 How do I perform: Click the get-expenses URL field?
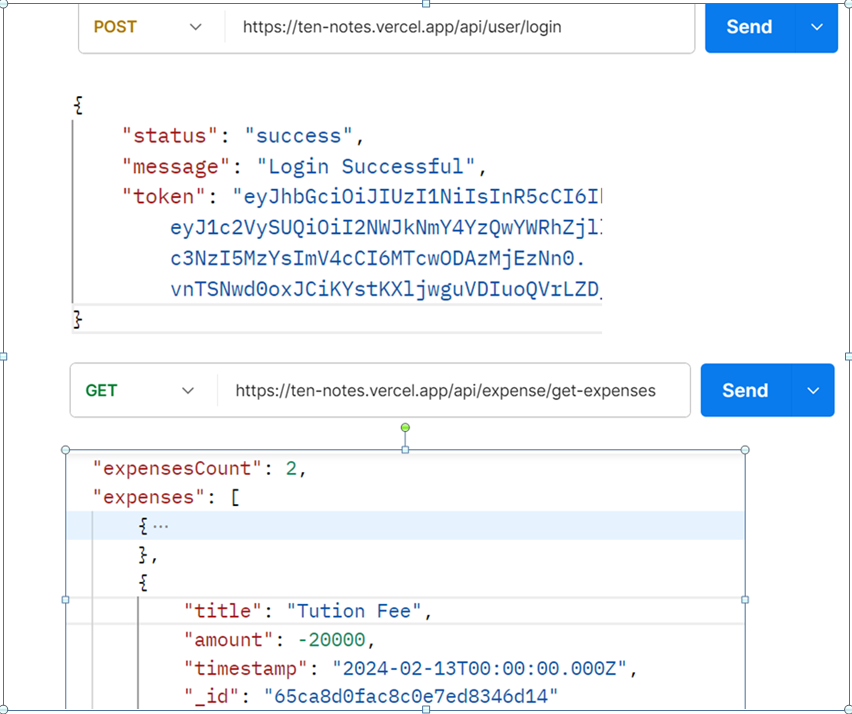coord(454,391)
